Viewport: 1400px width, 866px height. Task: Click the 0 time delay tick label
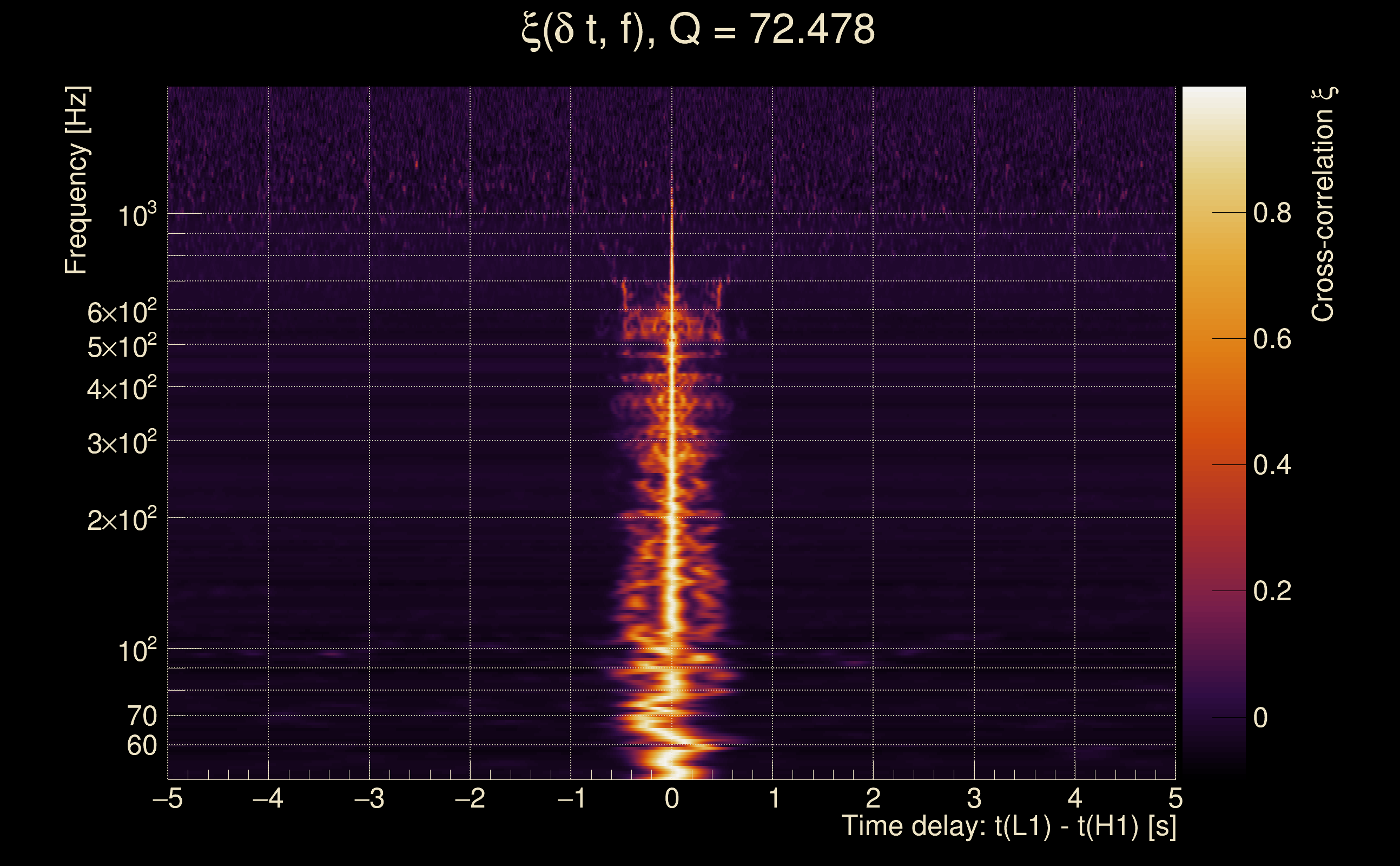[x=672, y=798]
